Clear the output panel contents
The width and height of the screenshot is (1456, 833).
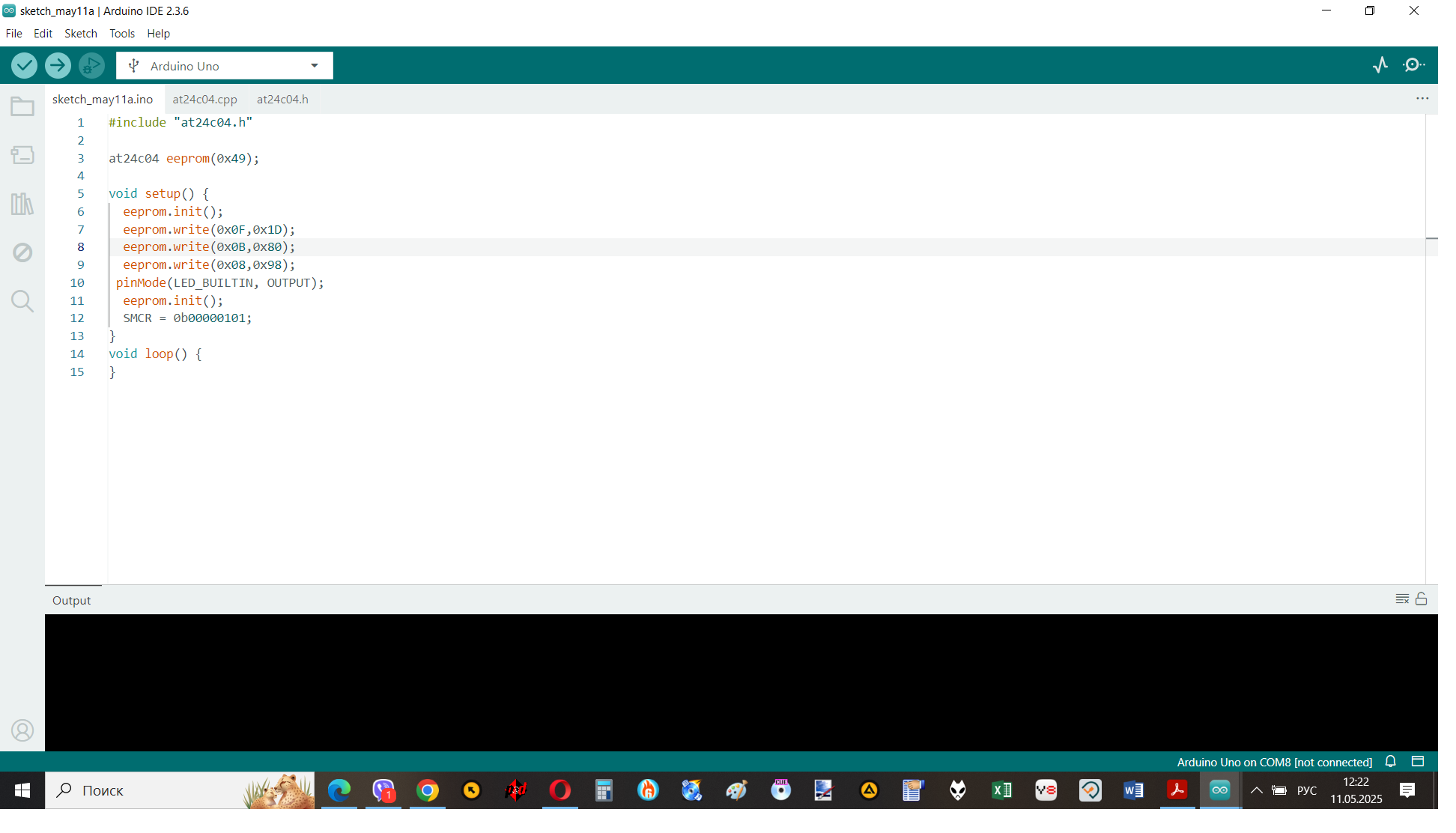1402,599
